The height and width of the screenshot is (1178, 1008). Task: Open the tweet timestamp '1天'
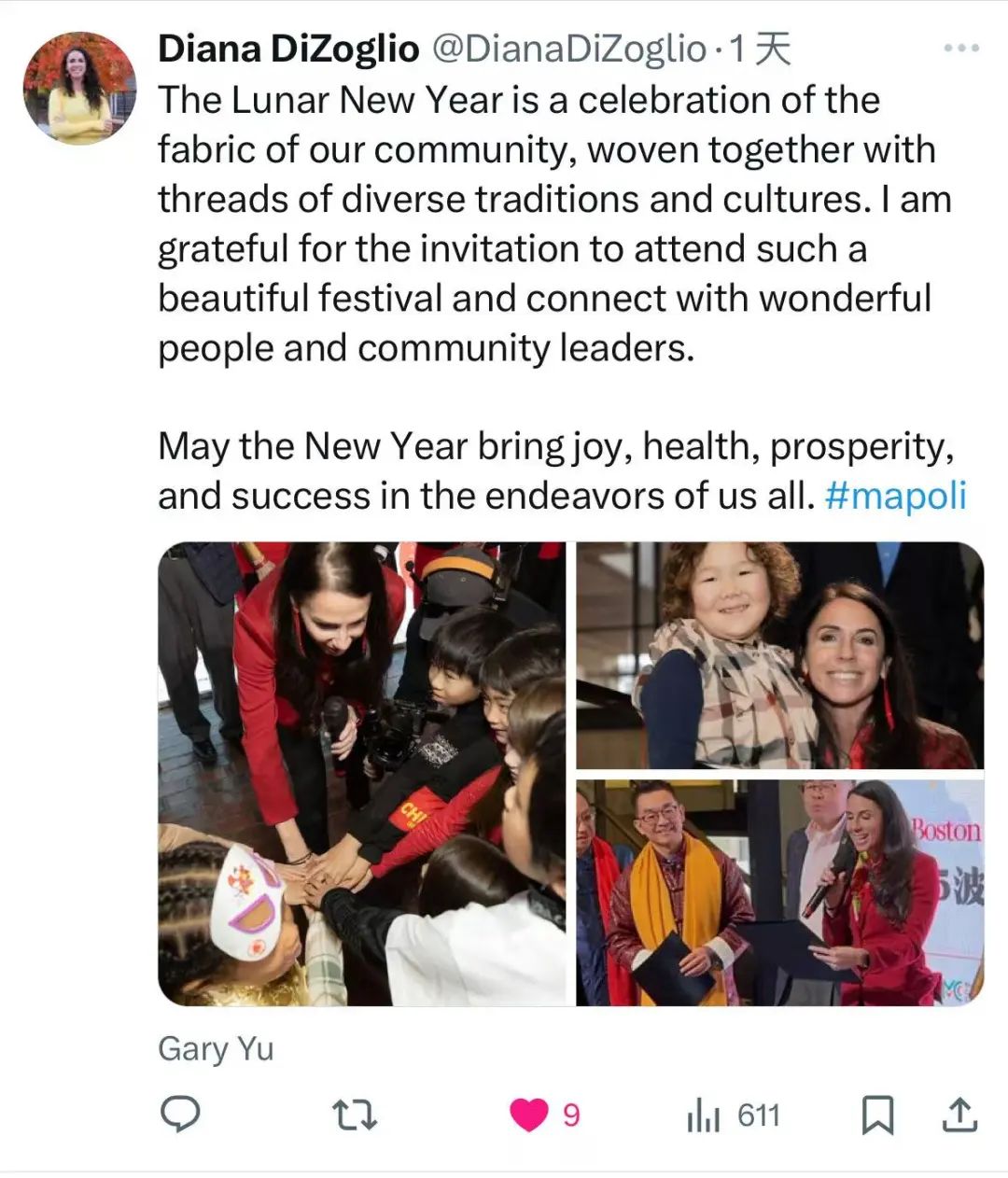[759, 49]
